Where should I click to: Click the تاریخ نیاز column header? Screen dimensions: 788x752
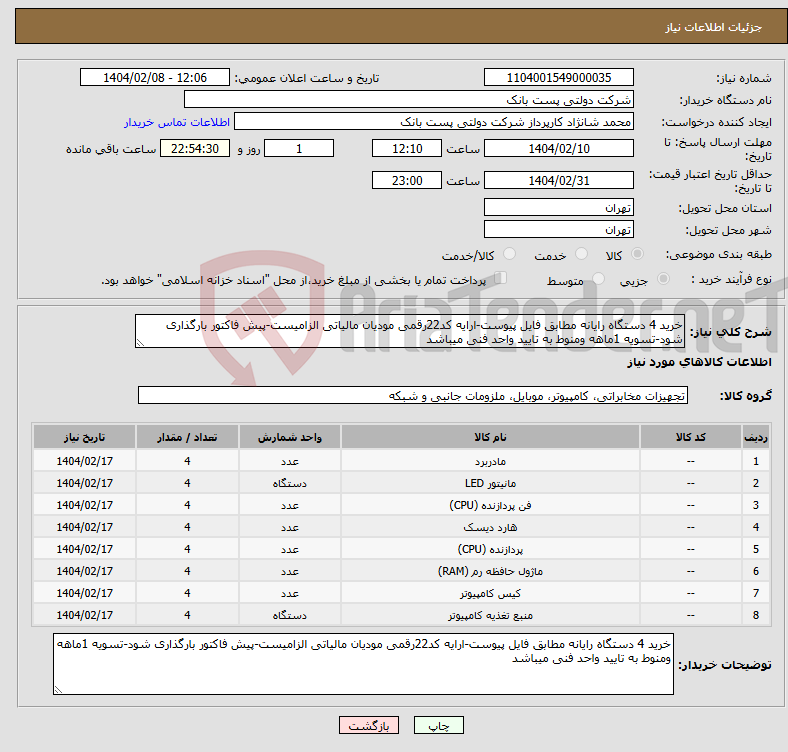[84, 437]
